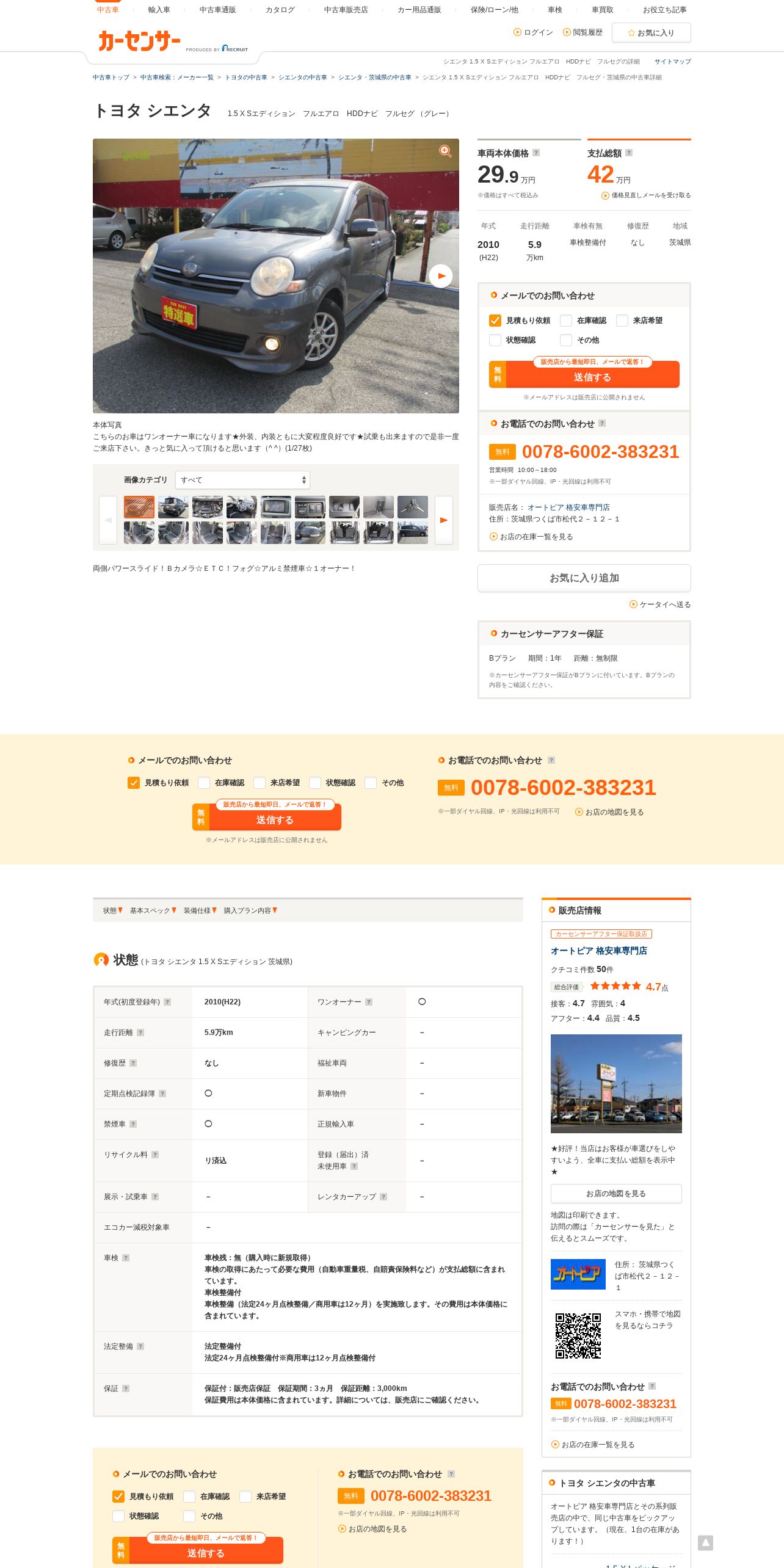Check 状態確認 in the top inquiry box
Viewport: 784px width, 1568px height.
(x=495, y=340)
